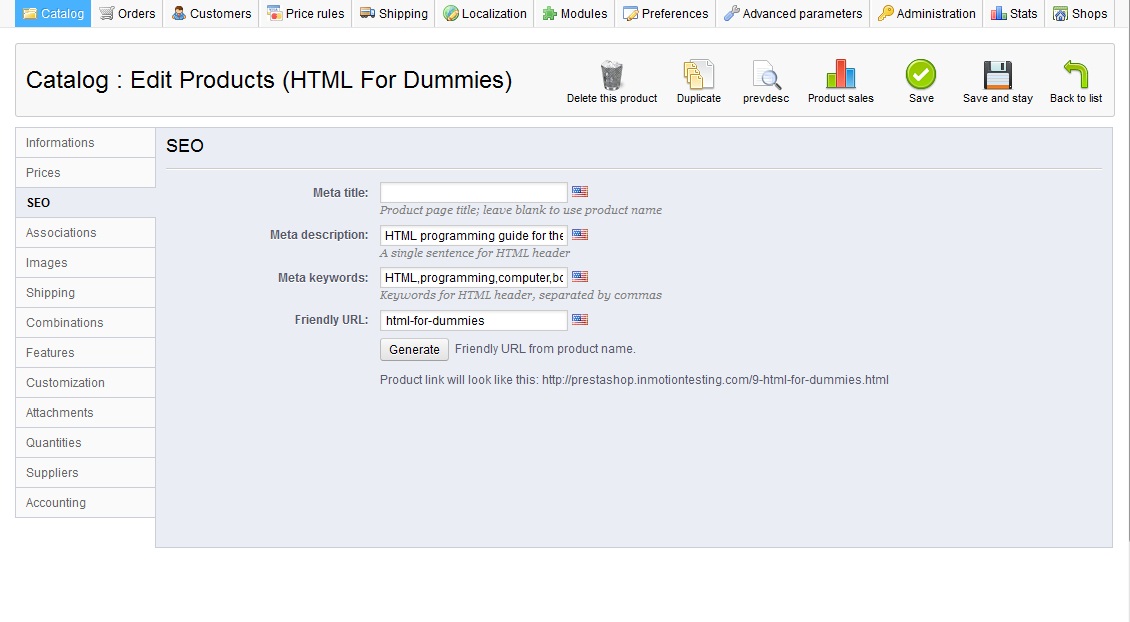Image resolution: width=1130 pixels, height=622 pixels.
Task: Open the Modules menu
Action: pyautogui.click(x=574, y=13)
